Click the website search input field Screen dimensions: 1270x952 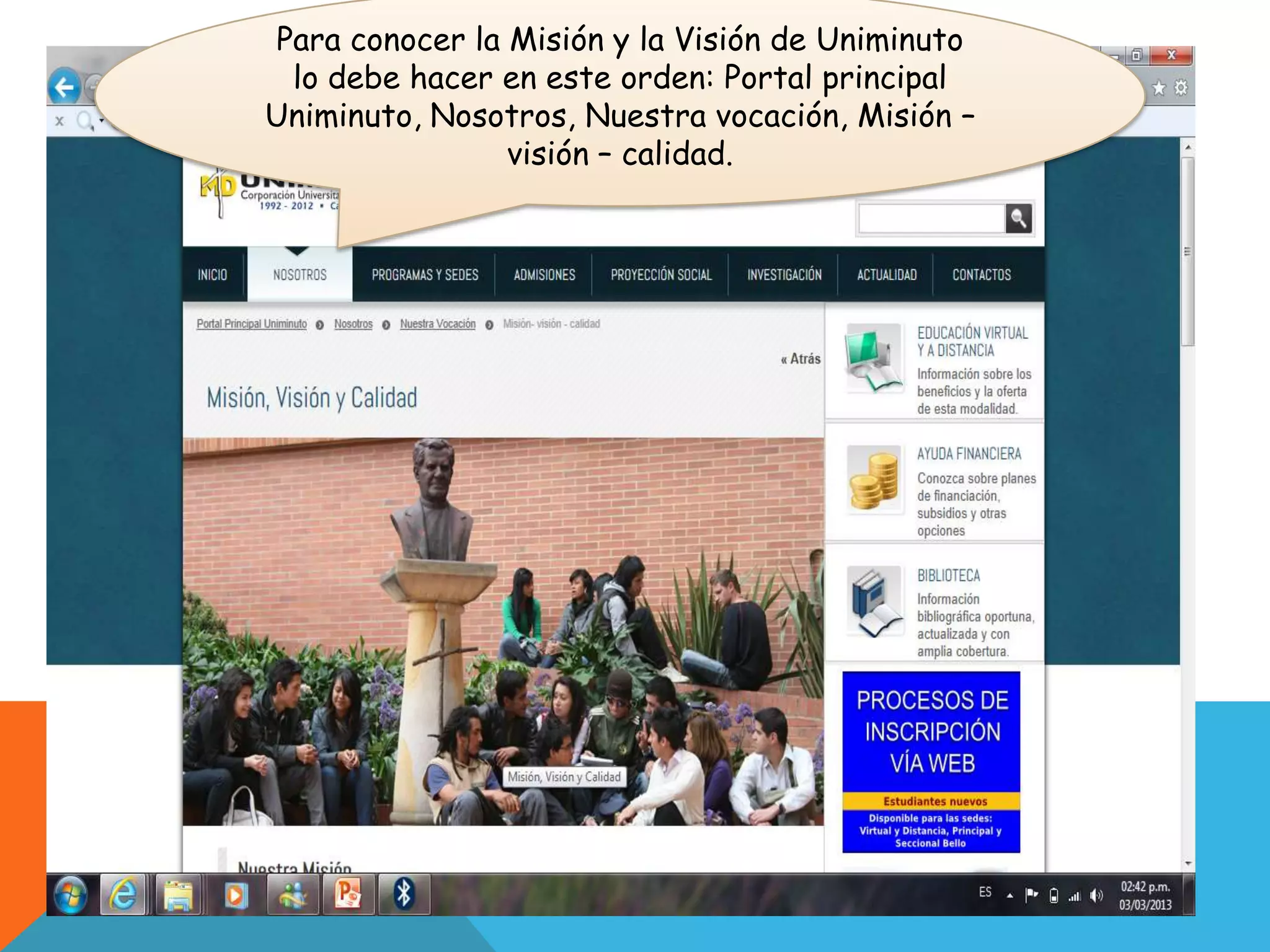(931, 219)
